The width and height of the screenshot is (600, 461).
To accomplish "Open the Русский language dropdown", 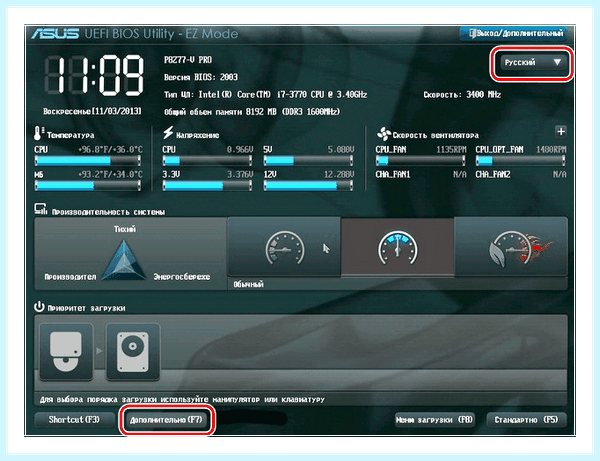I will coord(532,62).
